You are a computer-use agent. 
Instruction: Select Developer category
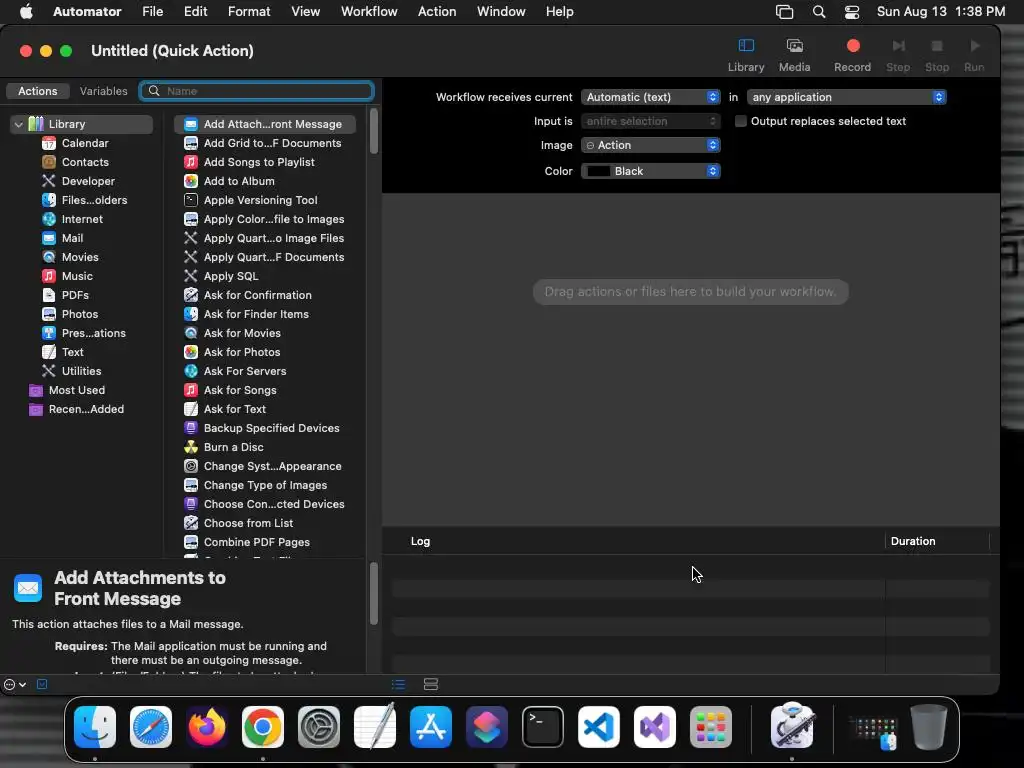point(88,181)
